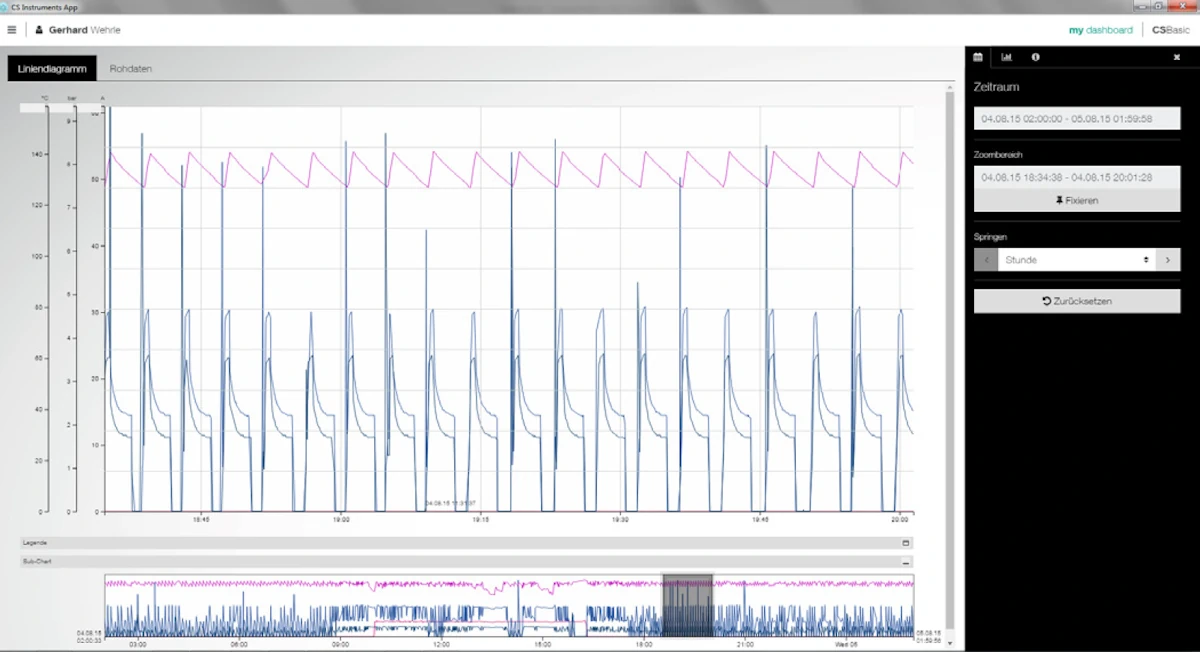
Task: Click the Zurücksetzen reset button
Action: coord(1076,301)
